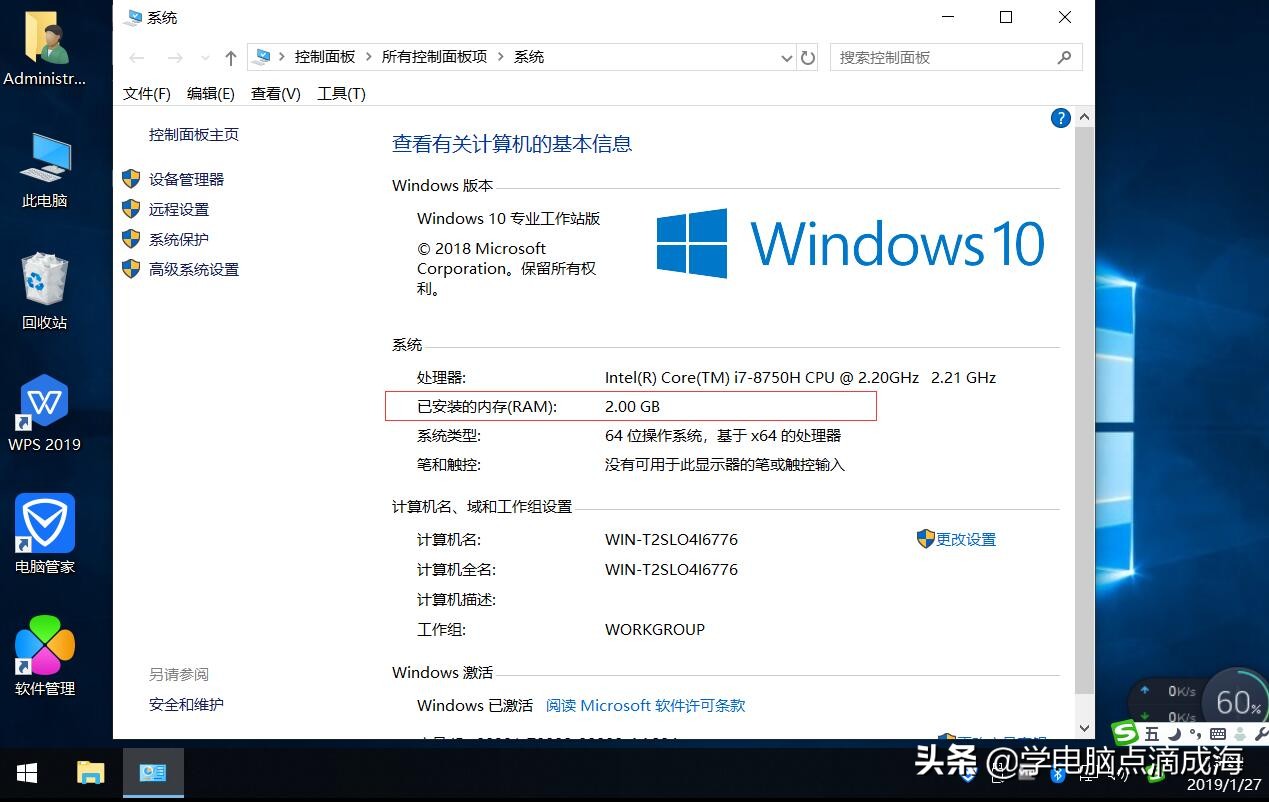Open File Explorer from the taskbar

[x=90, y=772]
